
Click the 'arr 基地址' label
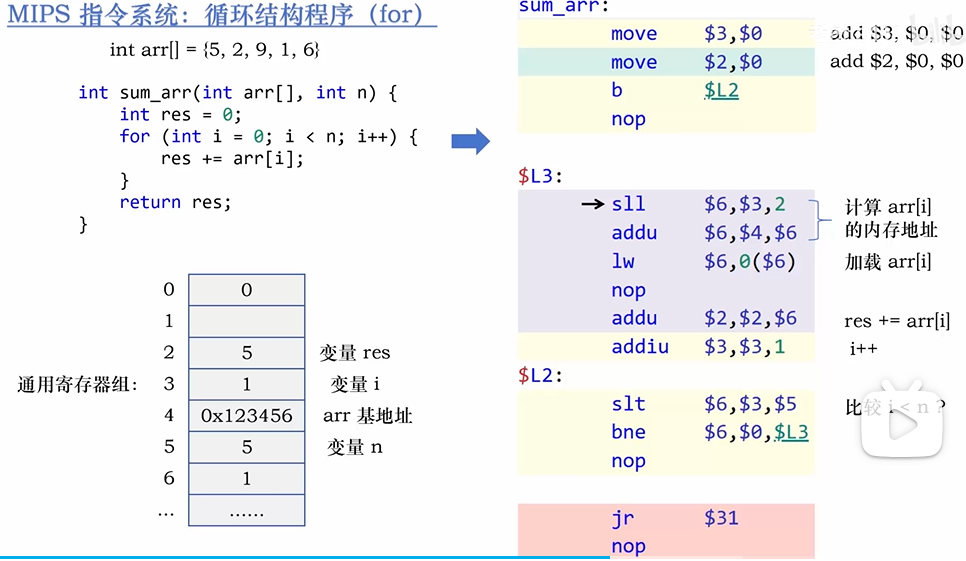coord(367,416)
